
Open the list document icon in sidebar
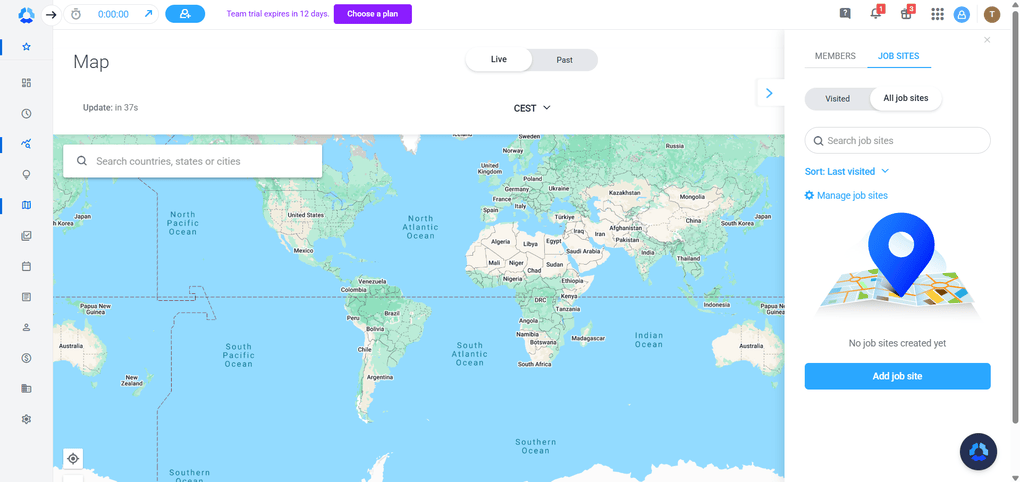[27, 297]
